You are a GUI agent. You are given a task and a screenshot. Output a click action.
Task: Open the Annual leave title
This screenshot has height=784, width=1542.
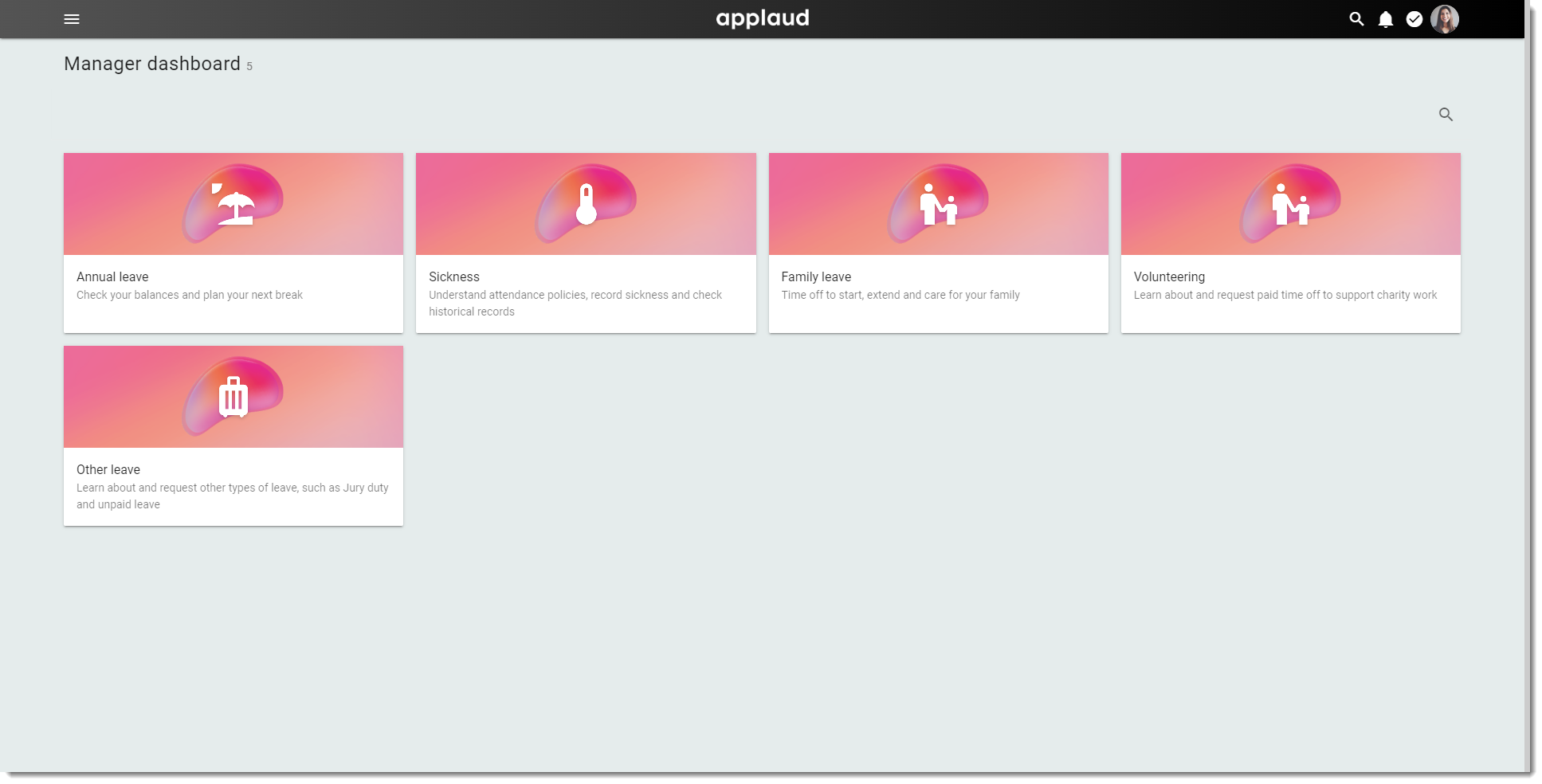112,276
